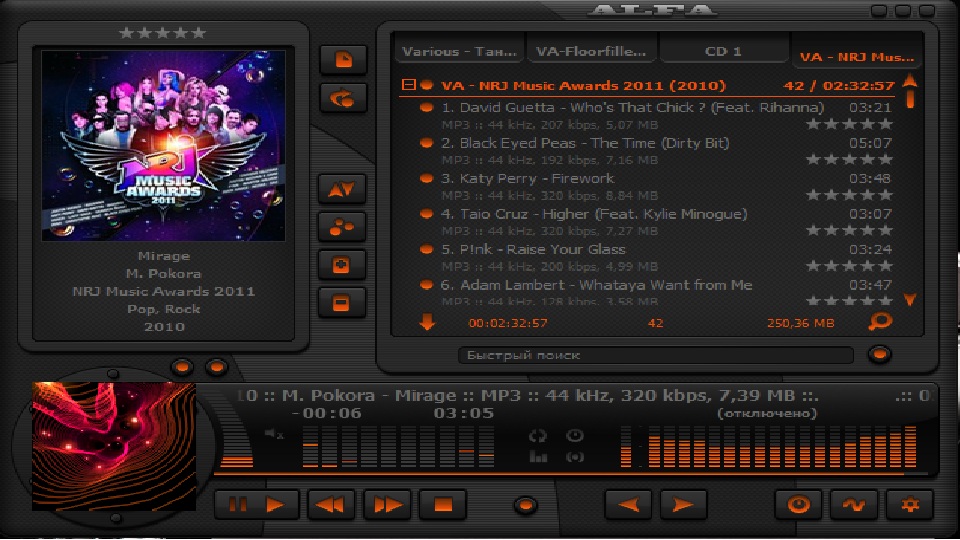Switch to the "CD 1" playlist tab
The height and width of the screenshot is (540, 960).
point(723,51)
